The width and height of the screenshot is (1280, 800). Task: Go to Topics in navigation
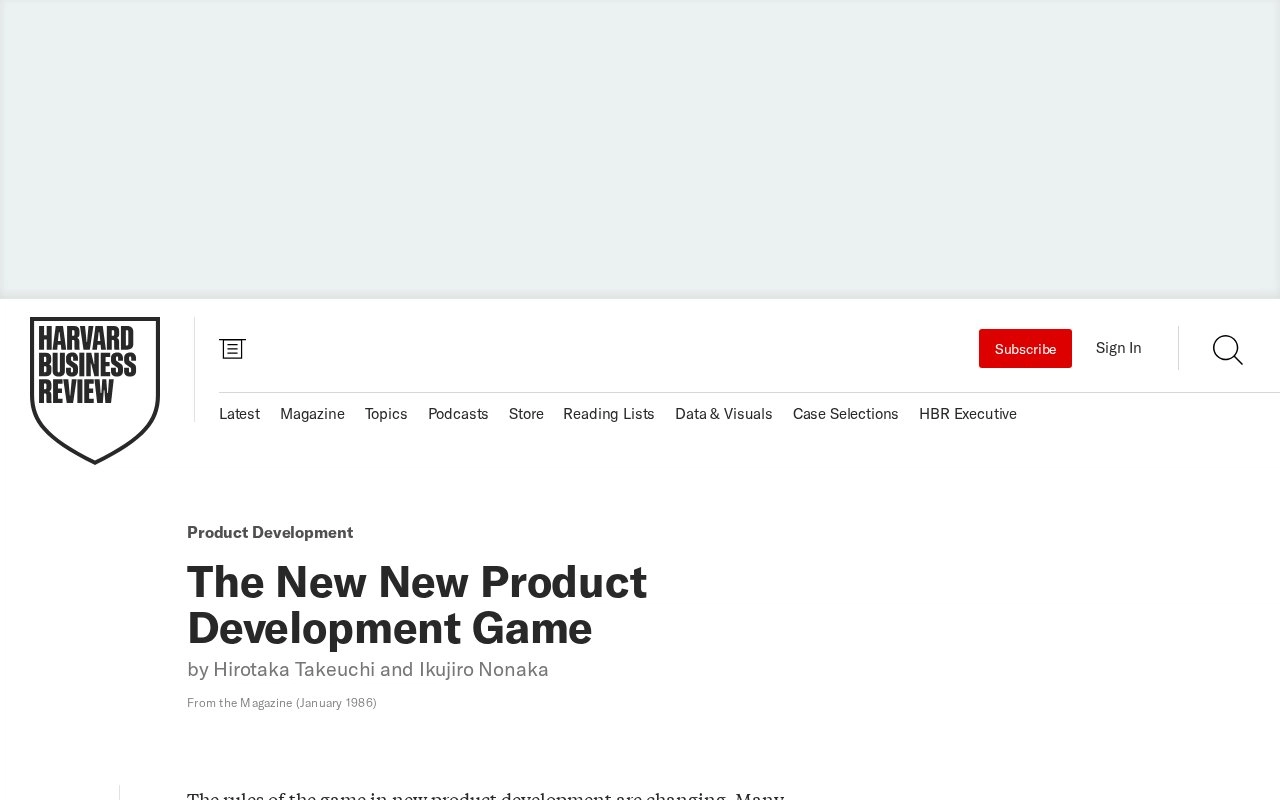[386, 414]
